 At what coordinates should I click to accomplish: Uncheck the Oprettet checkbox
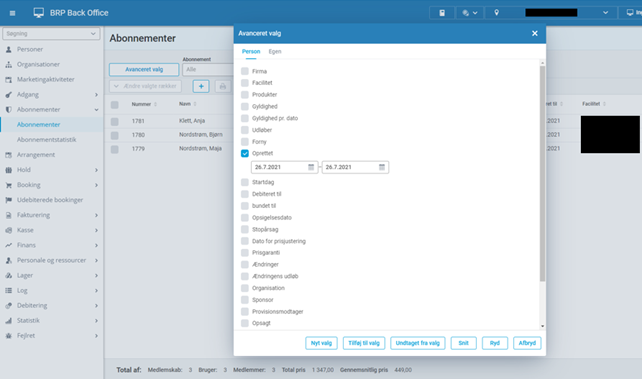pyautogui.click(x=245, y=153)
